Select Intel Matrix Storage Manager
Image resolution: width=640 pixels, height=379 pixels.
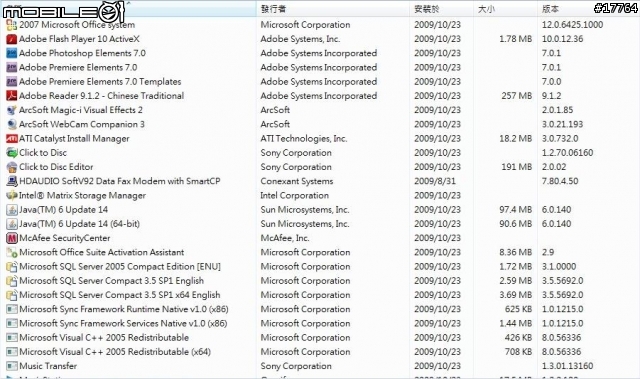coord(82,195)
